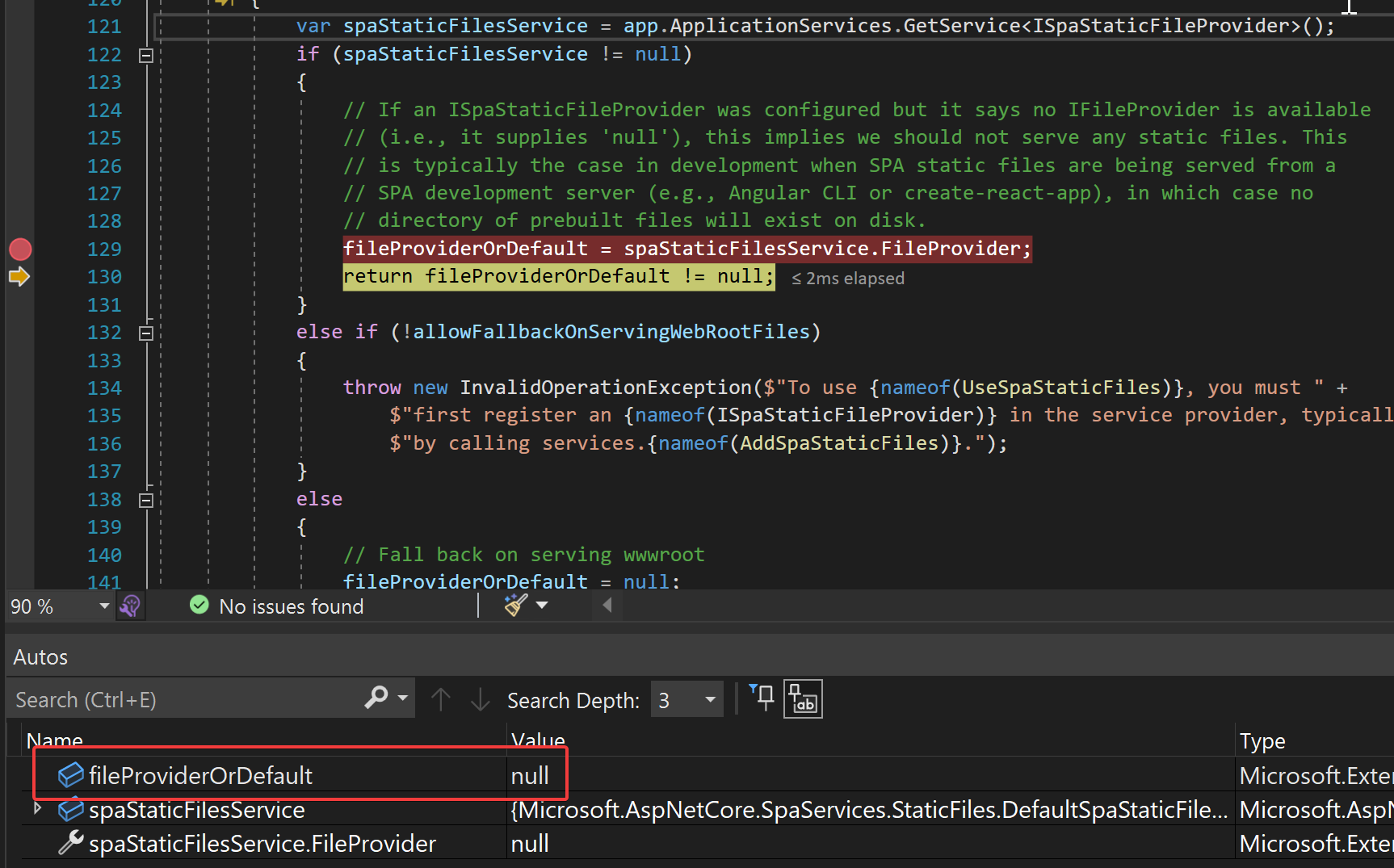Screen dimensions: 1394x868
Task: Expand the spaStaticFilesService variable
Action: 37,808
